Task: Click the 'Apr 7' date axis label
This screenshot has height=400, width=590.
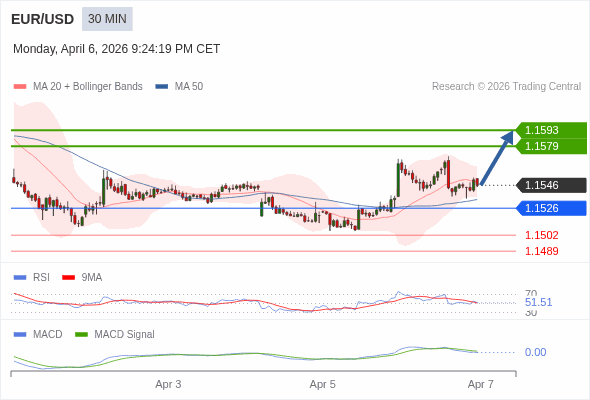Action: pyautogui.click(x=481, y=385)
